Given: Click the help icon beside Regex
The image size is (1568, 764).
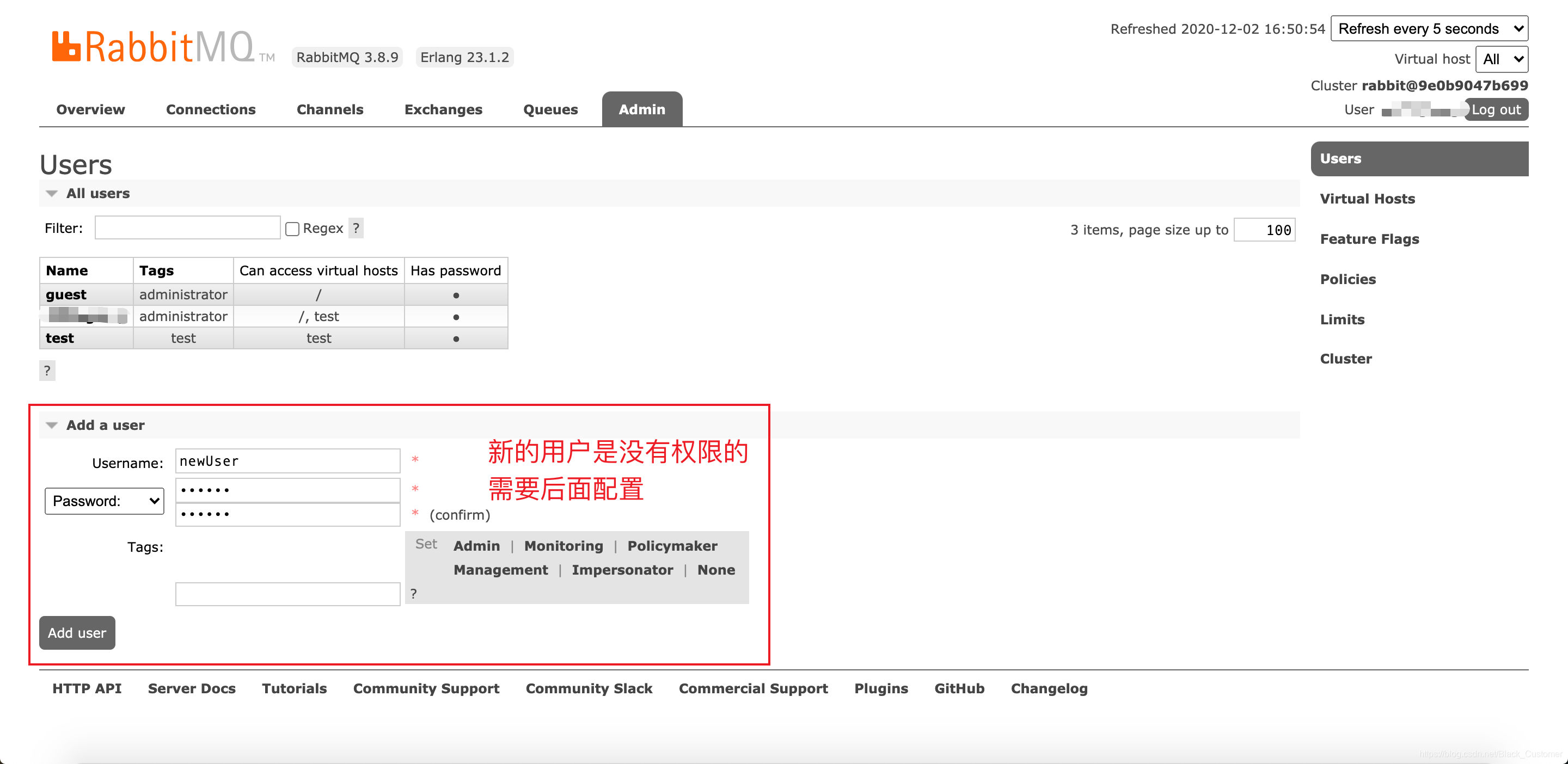Looking at the screenshot, I should click(x=356, y=228).
